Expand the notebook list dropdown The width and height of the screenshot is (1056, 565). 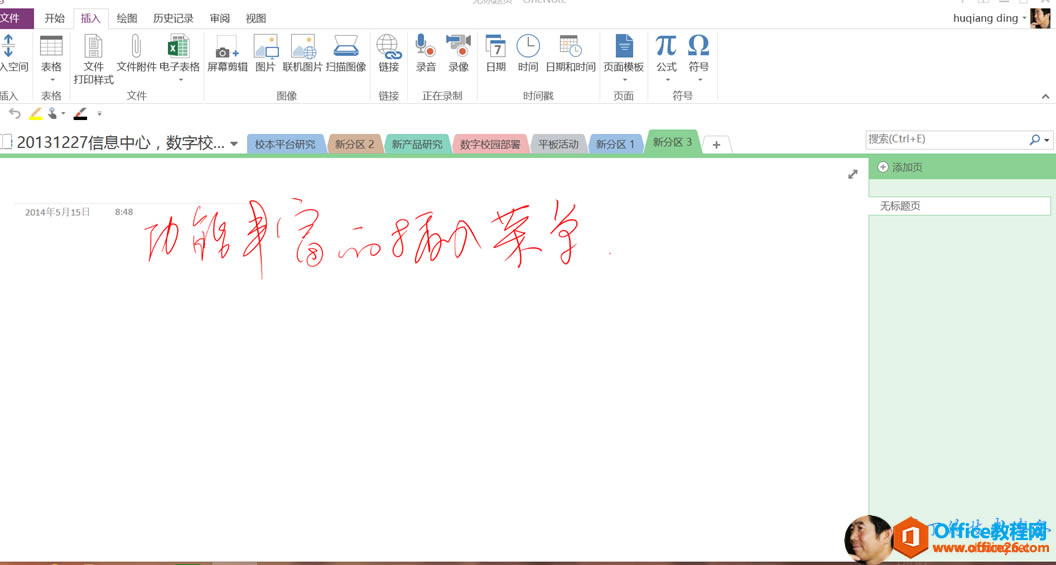coord(234,143)
